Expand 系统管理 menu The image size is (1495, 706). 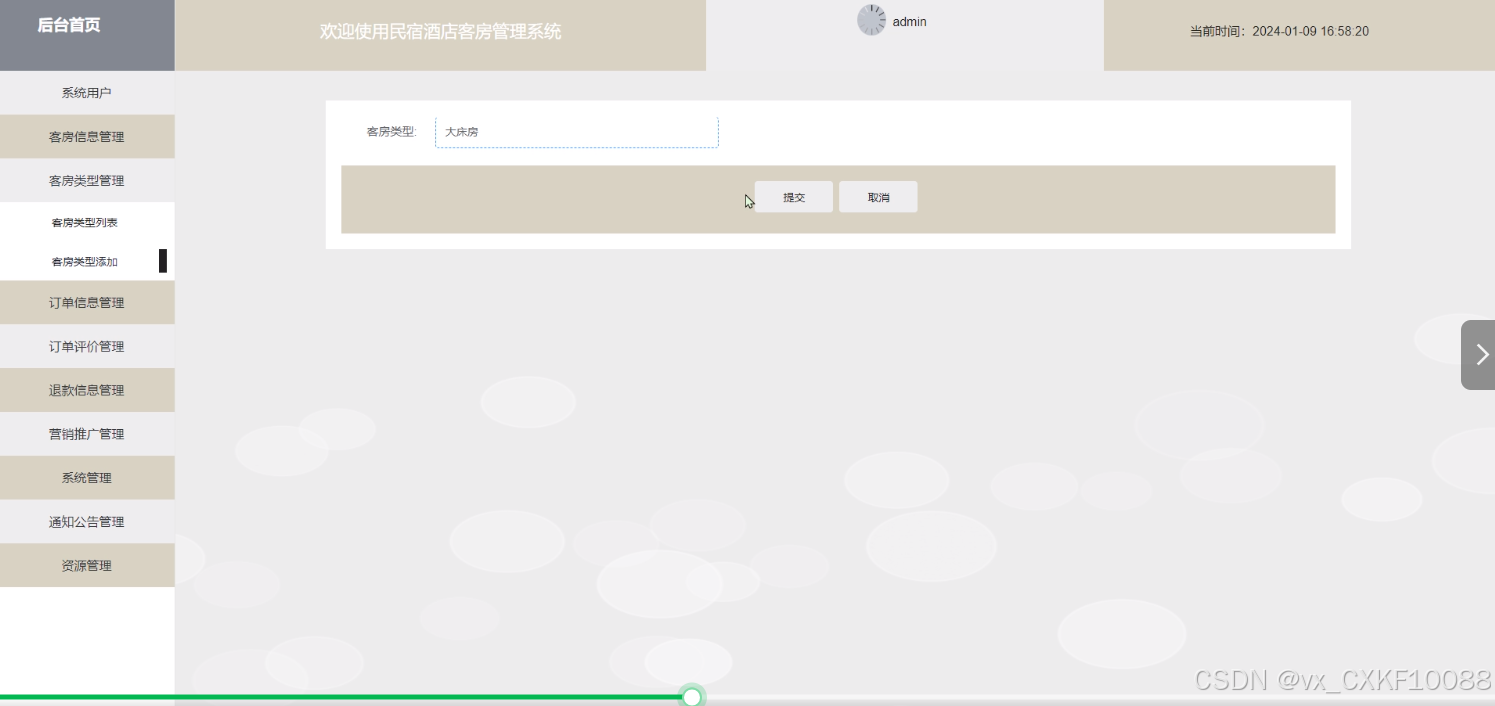[x=87, y=478]
